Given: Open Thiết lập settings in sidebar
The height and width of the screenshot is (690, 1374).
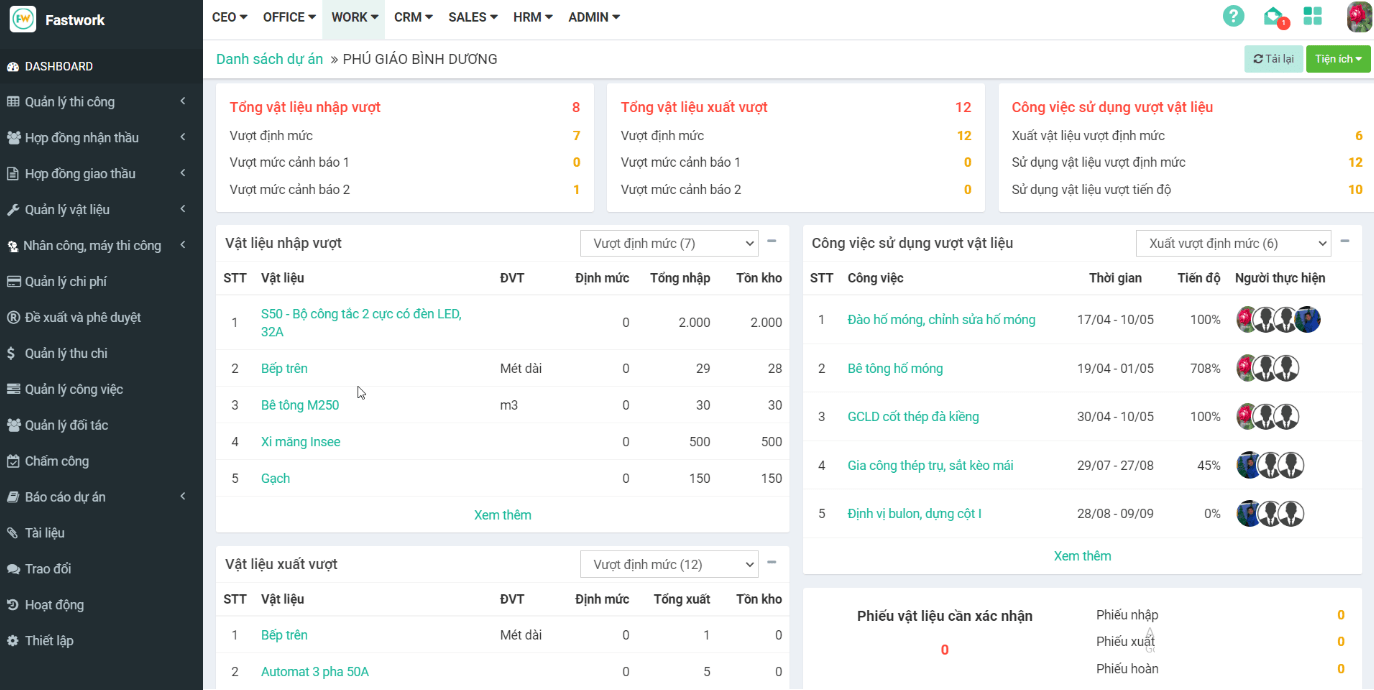Looking at the screenshot, I should point(49,640).
